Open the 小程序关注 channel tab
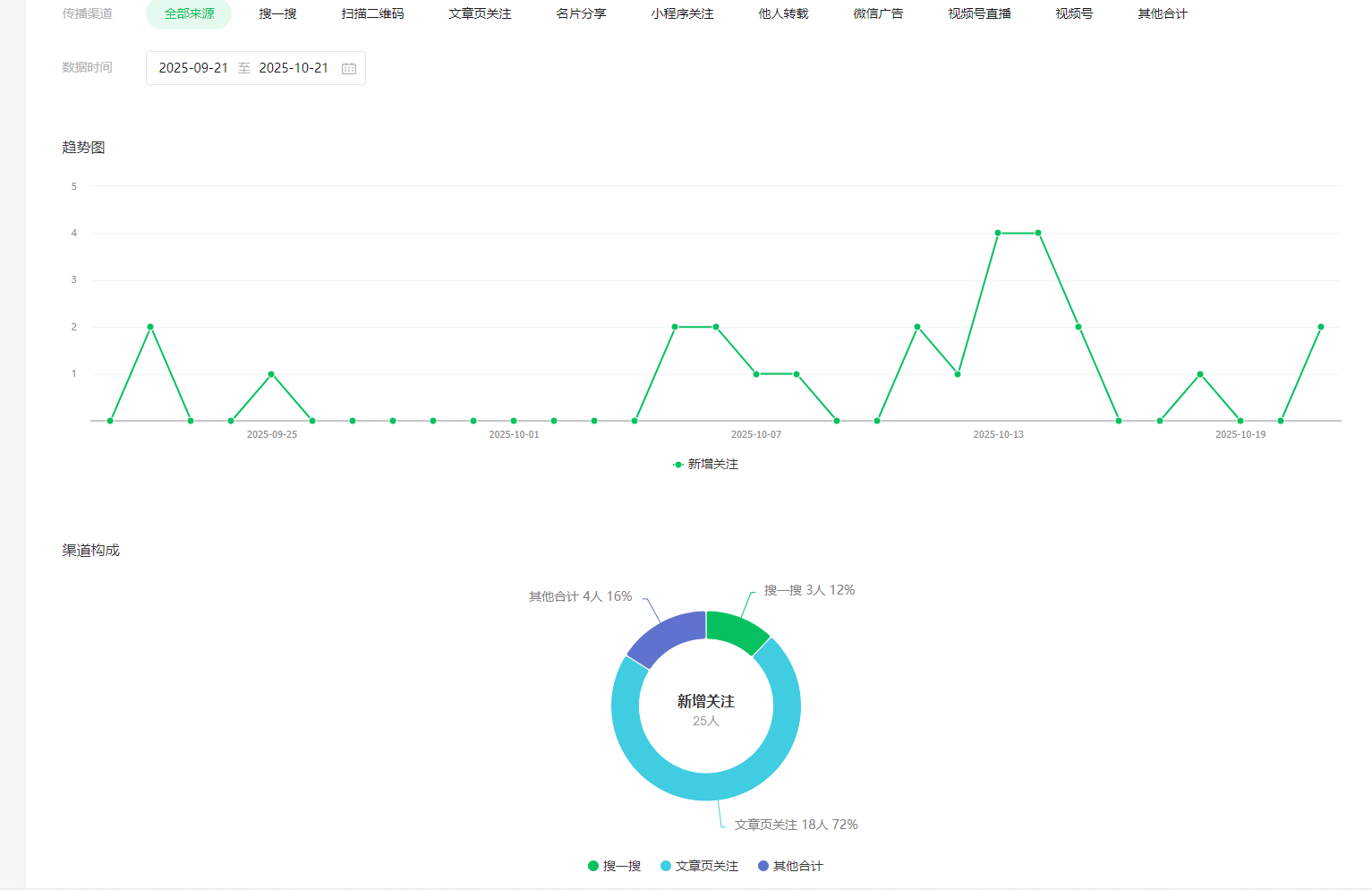Viewport: 1372px width, 890px height. tap(682, 14)
